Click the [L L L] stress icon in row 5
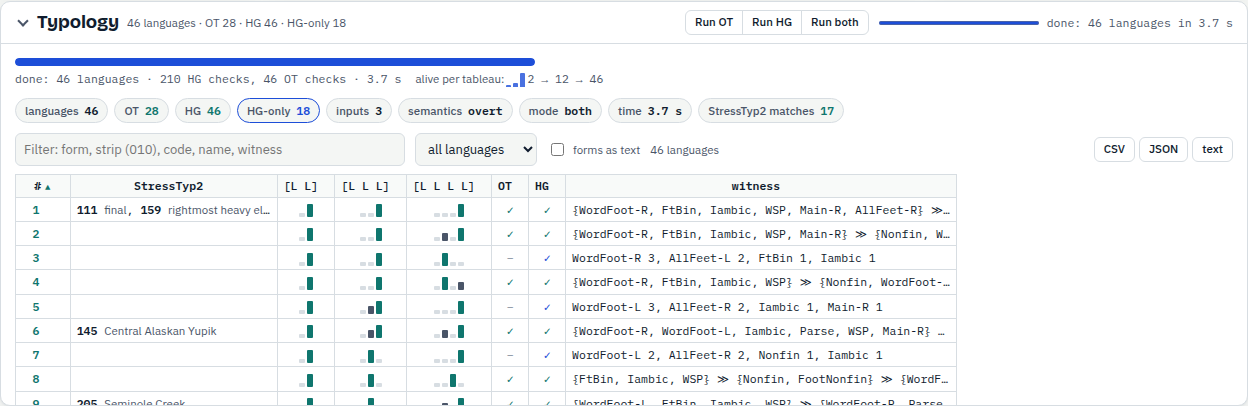 click(371, 306)
